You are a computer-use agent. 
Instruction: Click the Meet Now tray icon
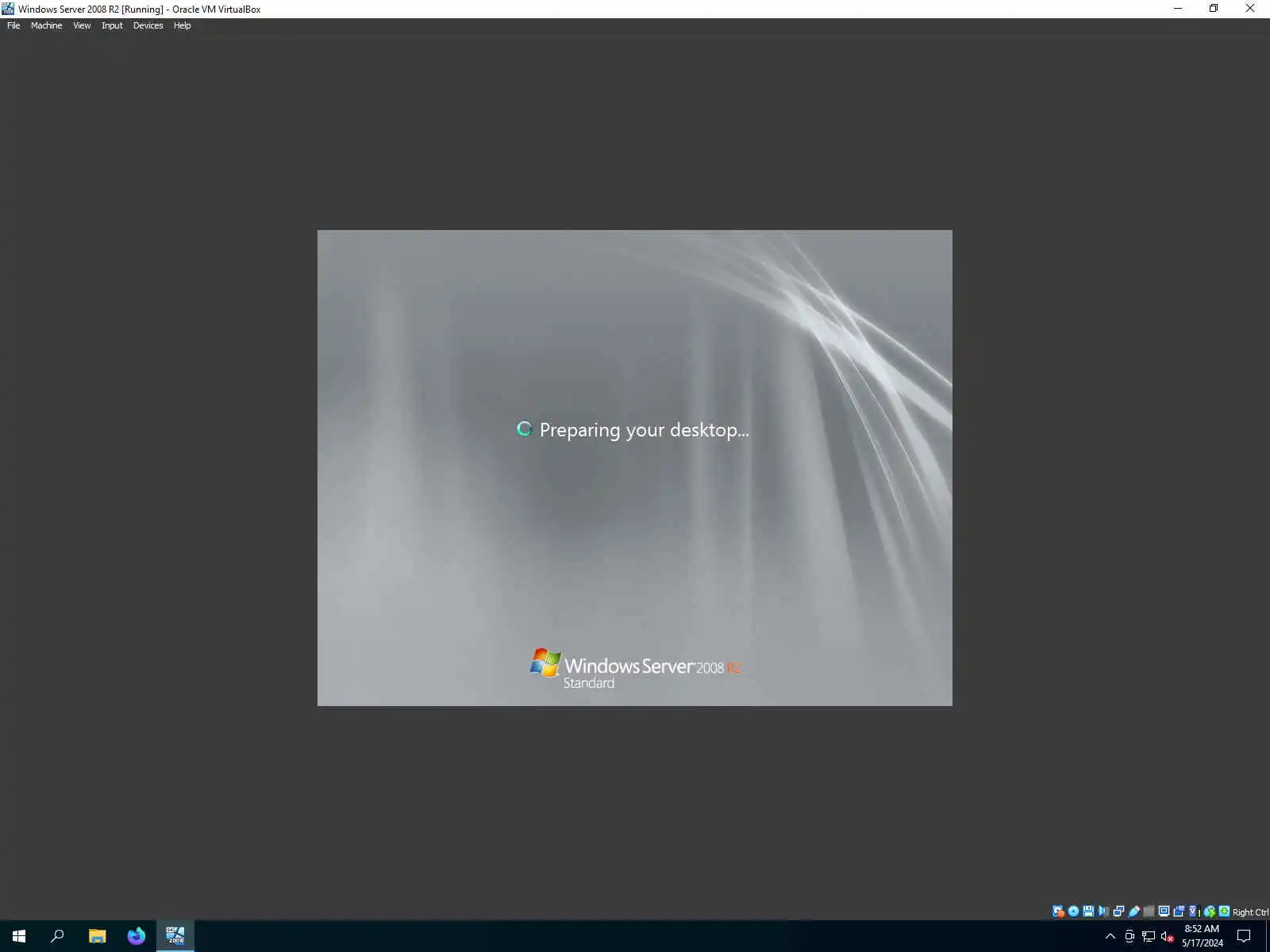coord(1130,936)
